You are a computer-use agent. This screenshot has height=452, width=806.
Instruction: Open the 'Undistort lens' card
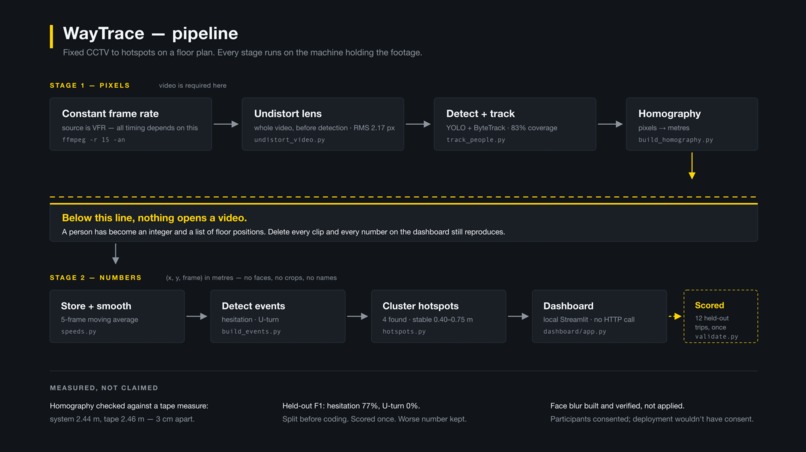point(323,124)
